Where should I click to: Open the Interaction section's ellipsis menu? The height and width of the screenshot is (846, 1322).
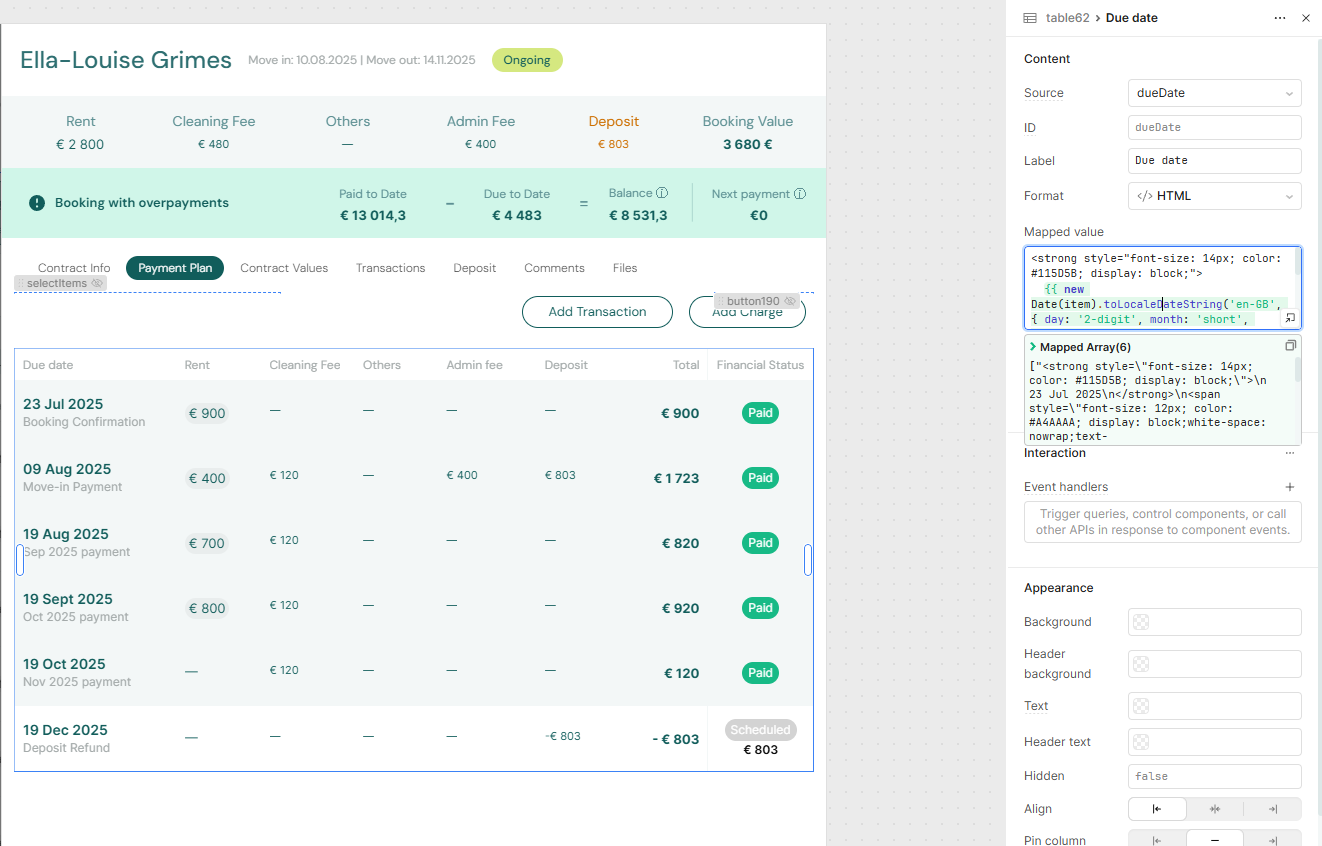(1289, 452)
